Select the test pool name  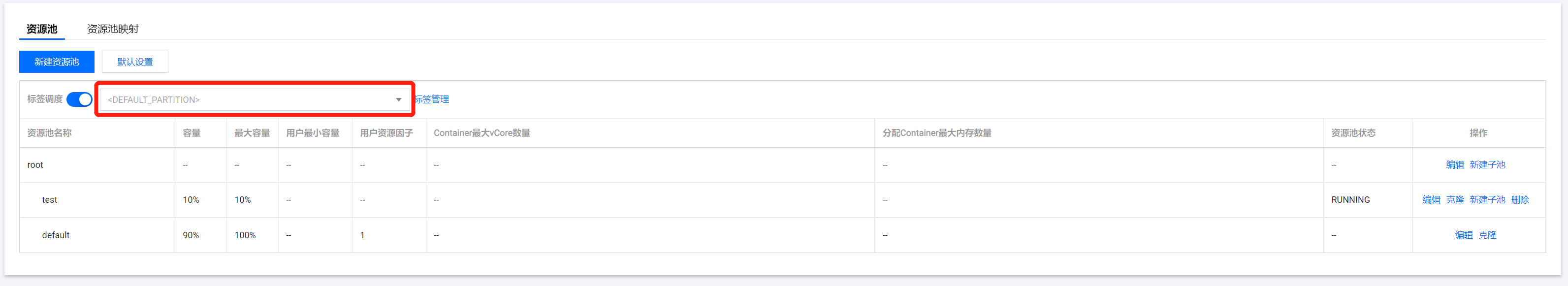pyautogui.click(x=49, y=199)
